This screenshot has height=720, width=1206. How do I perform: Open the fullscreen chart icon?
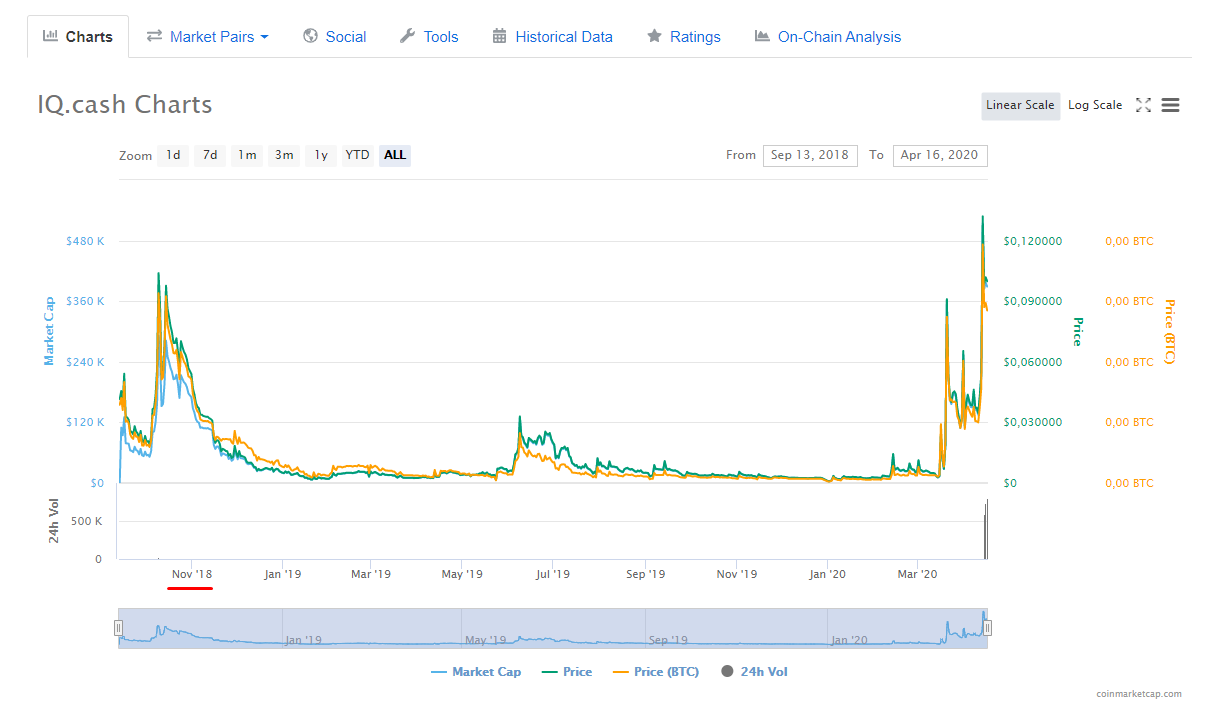[1144, 105]
